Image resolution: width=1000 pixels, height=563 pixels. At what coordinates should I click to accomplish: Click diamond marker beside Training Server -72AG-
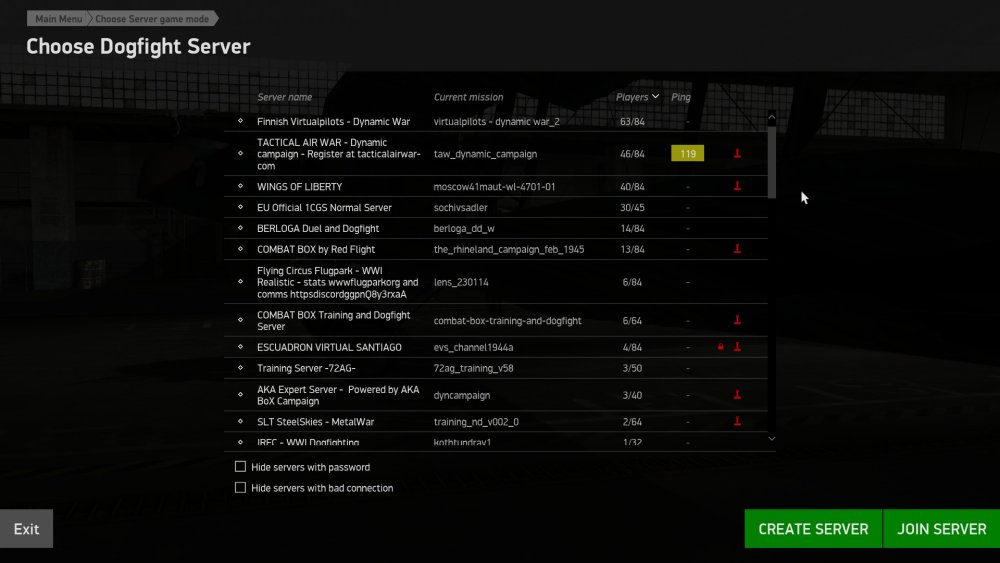240,368
